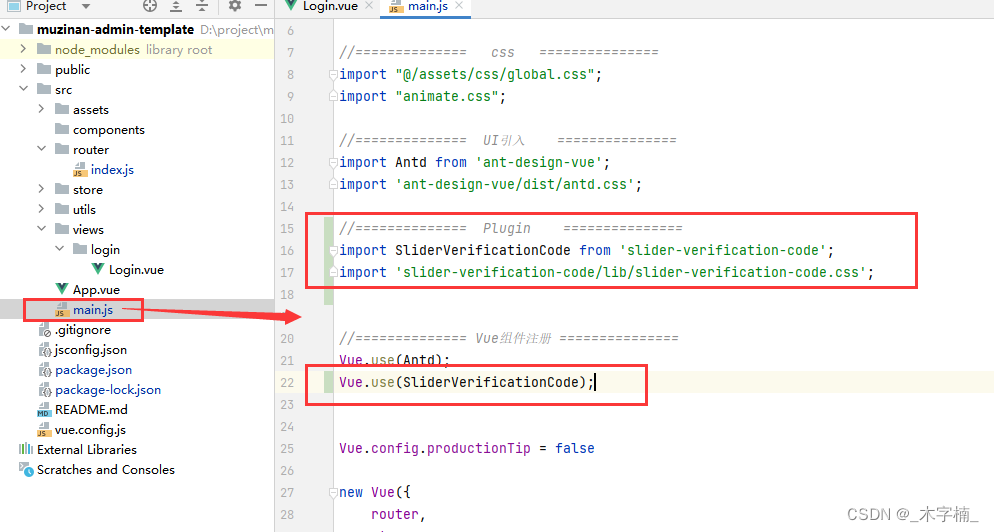Screen dimensions: 994x532
Task: Click the store folder icon
Action: coord(62,189)
